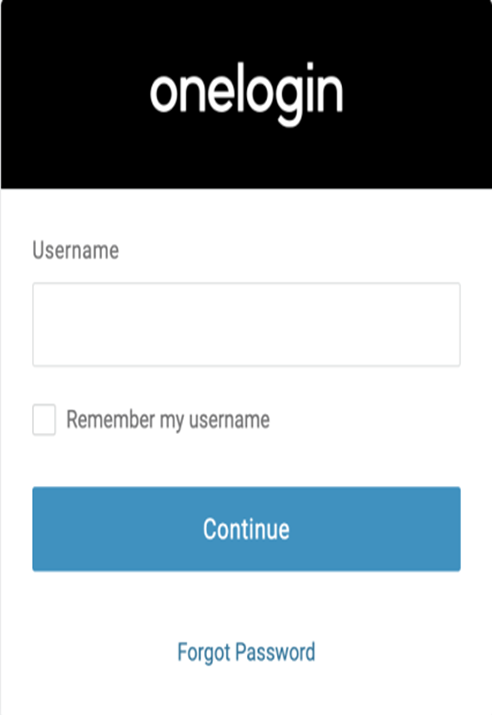Activate the username entry box
Viewport: 492px width, 715px height.
pyautogui.click(x=246, y=324)
